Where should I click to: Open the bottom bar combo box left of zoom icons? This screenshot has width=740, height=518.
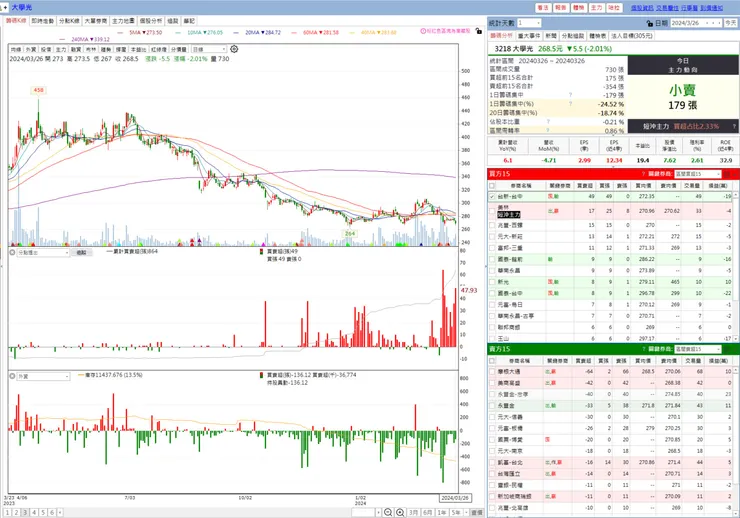tap(366, 512)
